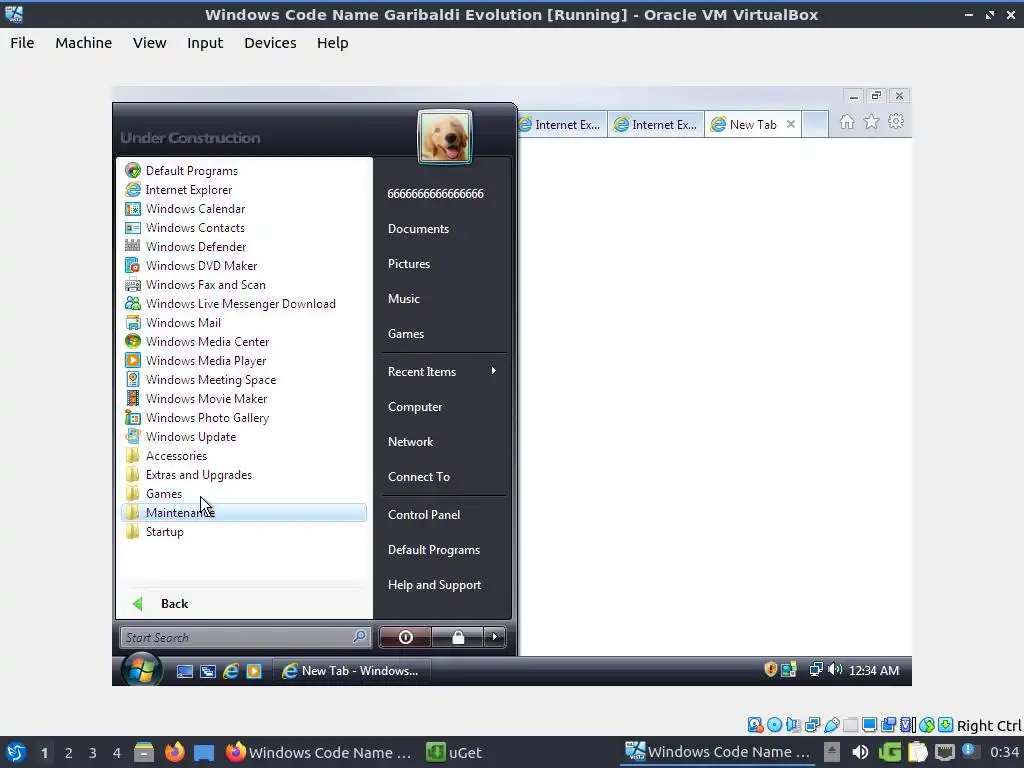The image size is (1024, 768).
Task: Open Music from the start menu
Action: pos(404,298)
